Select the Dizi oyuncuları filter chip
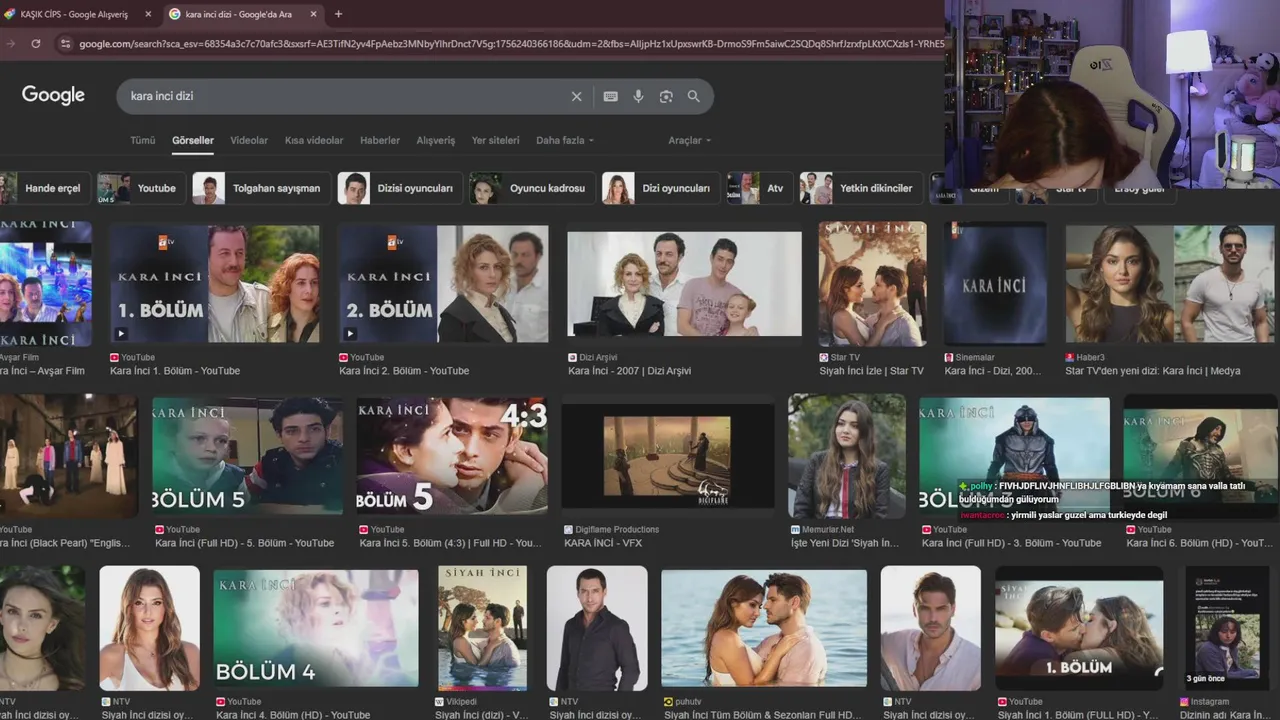This screenshot has height=720, width=1280. [x=661, y=188]
